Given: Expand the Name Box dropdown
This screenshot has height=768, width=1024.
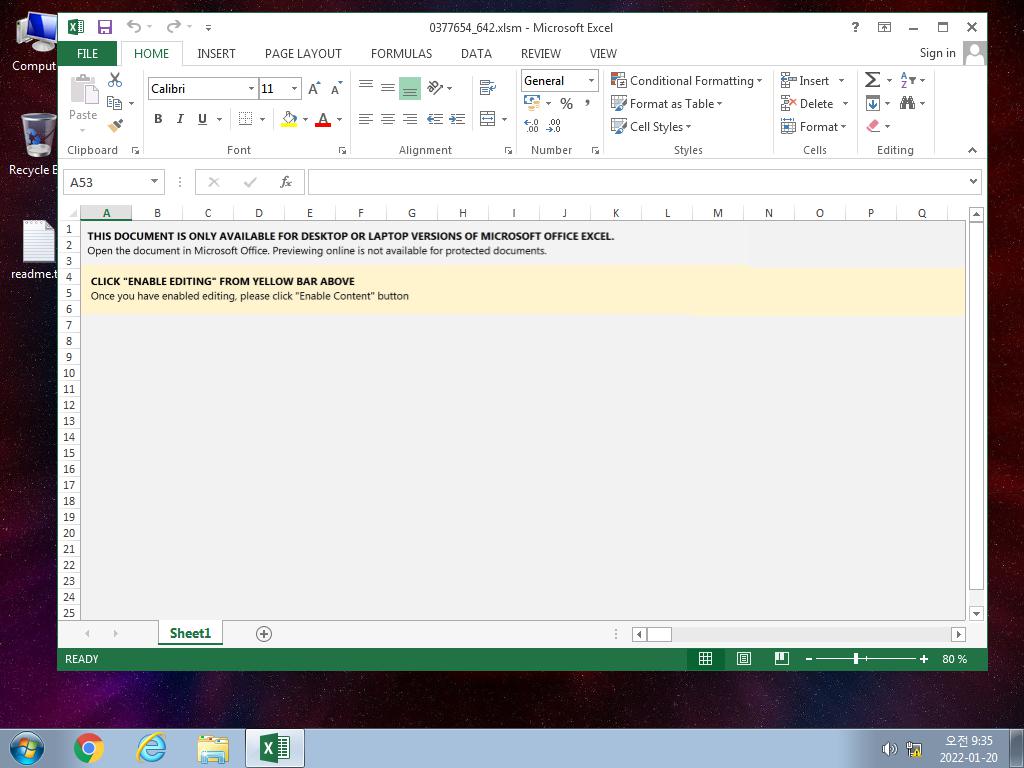Looking at the screenshot, I should click(x=154, y=182).
